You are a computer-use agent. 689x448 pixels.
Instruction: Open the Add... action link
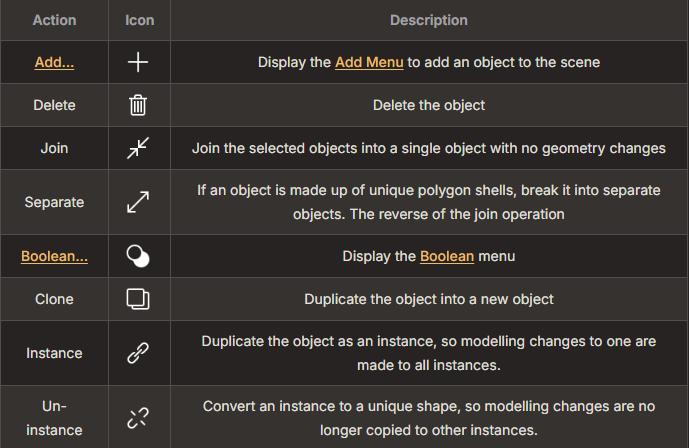54,62
